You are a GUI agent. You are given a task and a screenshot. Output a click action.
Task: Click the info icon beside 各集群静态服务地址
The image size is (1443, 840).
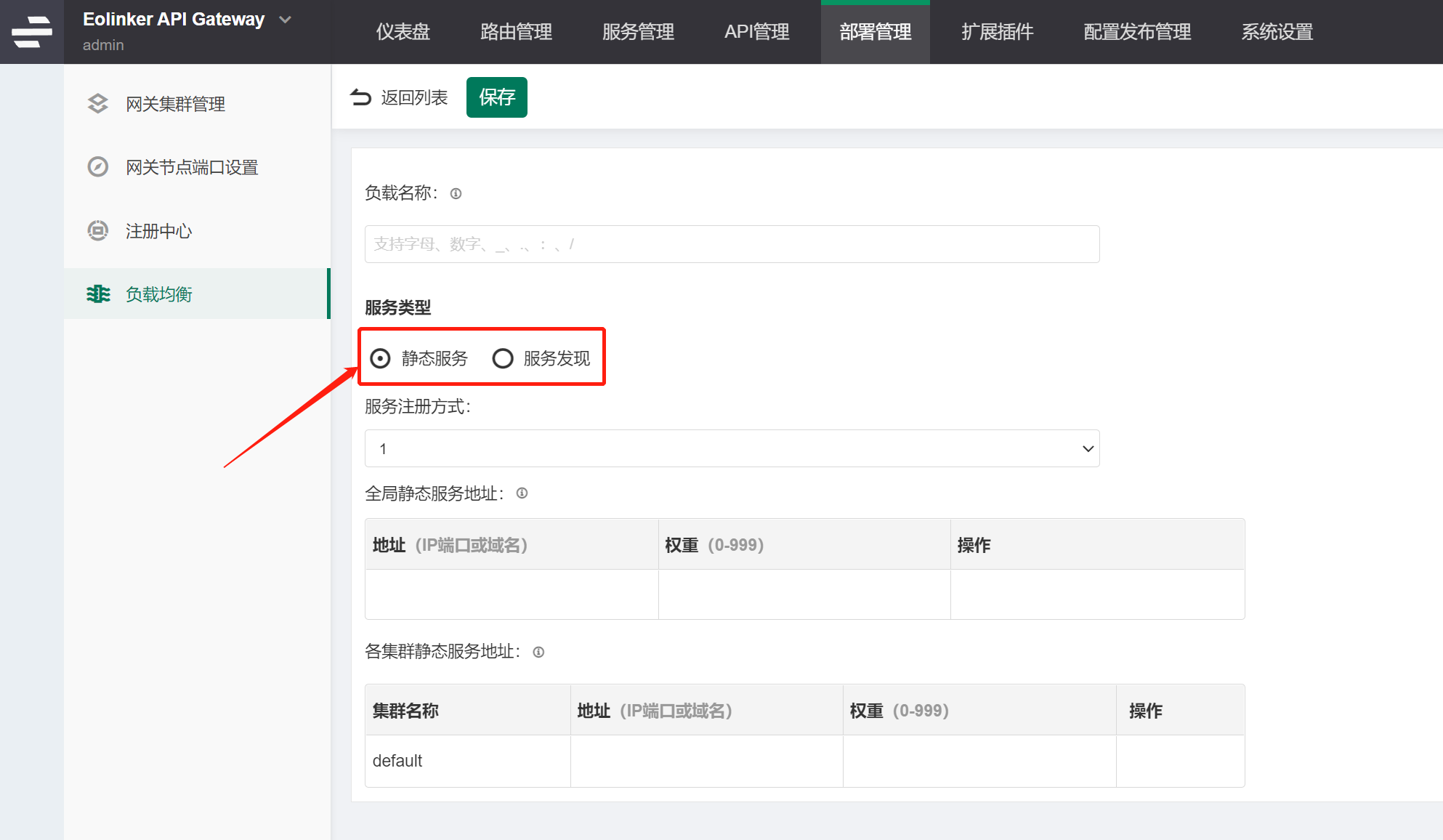[x=538, y=652]
